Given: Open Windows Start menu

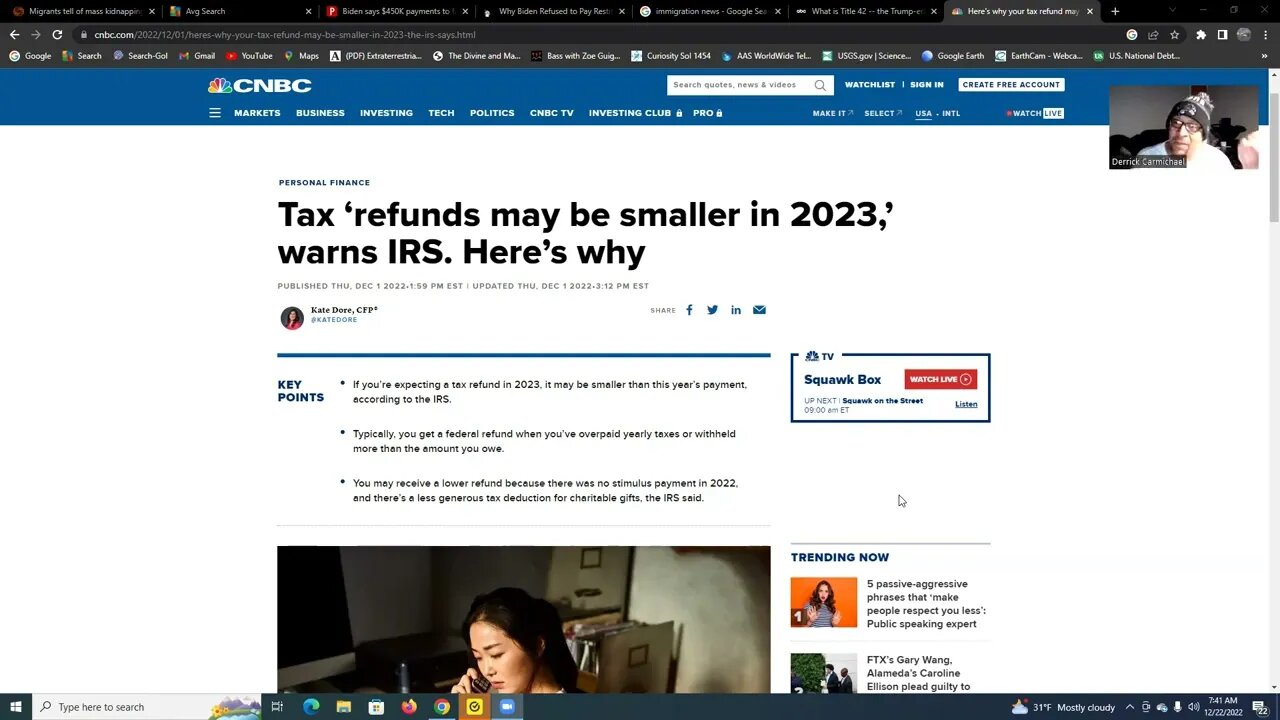Looking at the screenshot, I should tap(15, 707).
